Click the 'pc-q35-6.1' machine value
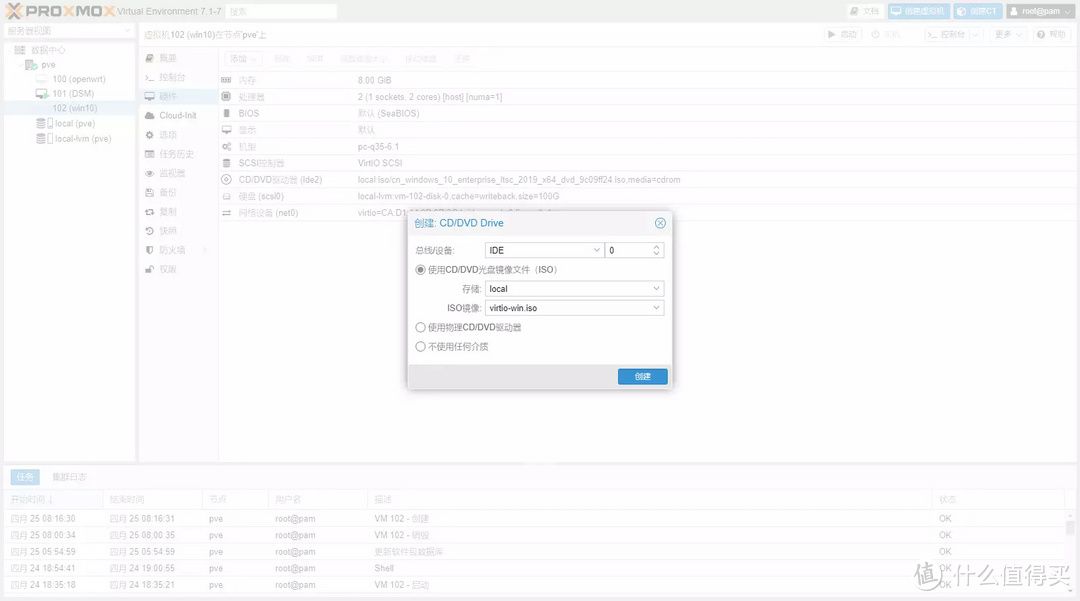 point(378,147)
